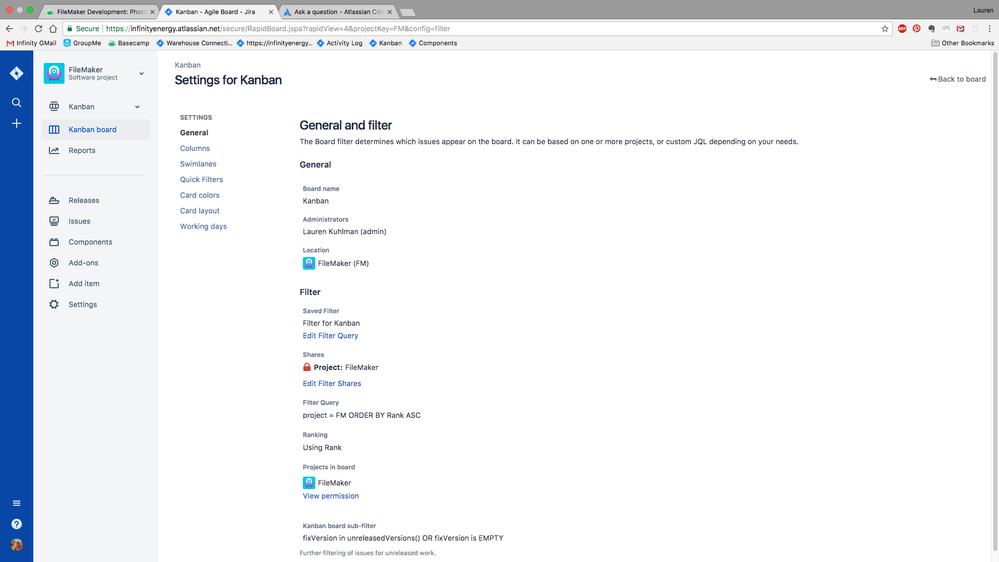Click the Gmail extension icon in toolbar

point(960,29)
